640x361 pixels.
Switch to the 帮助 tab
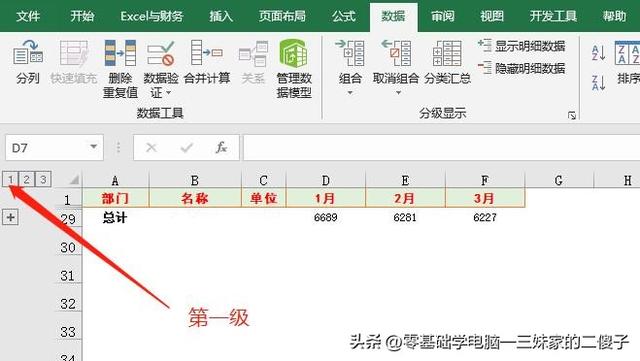(614, 16)
